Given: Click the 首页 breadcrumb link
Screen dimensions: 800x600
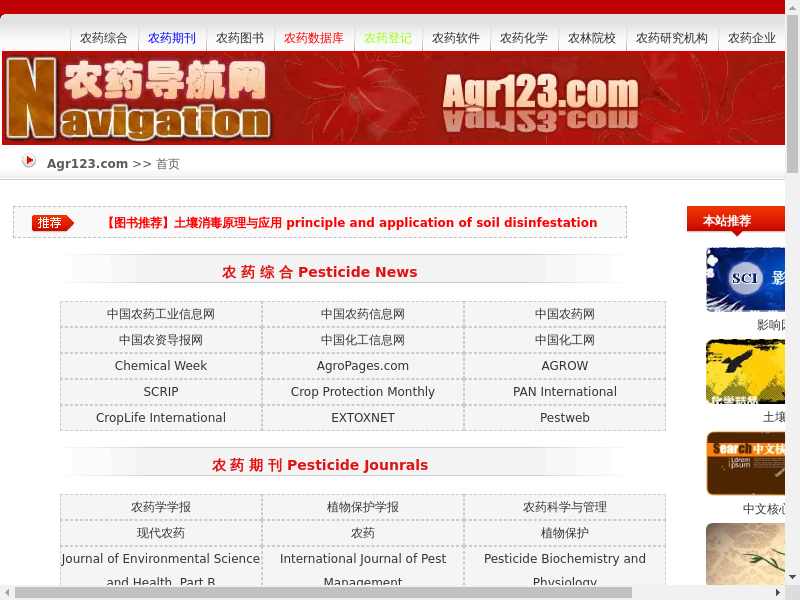Looking at the screenshot, I should [168, 164].
